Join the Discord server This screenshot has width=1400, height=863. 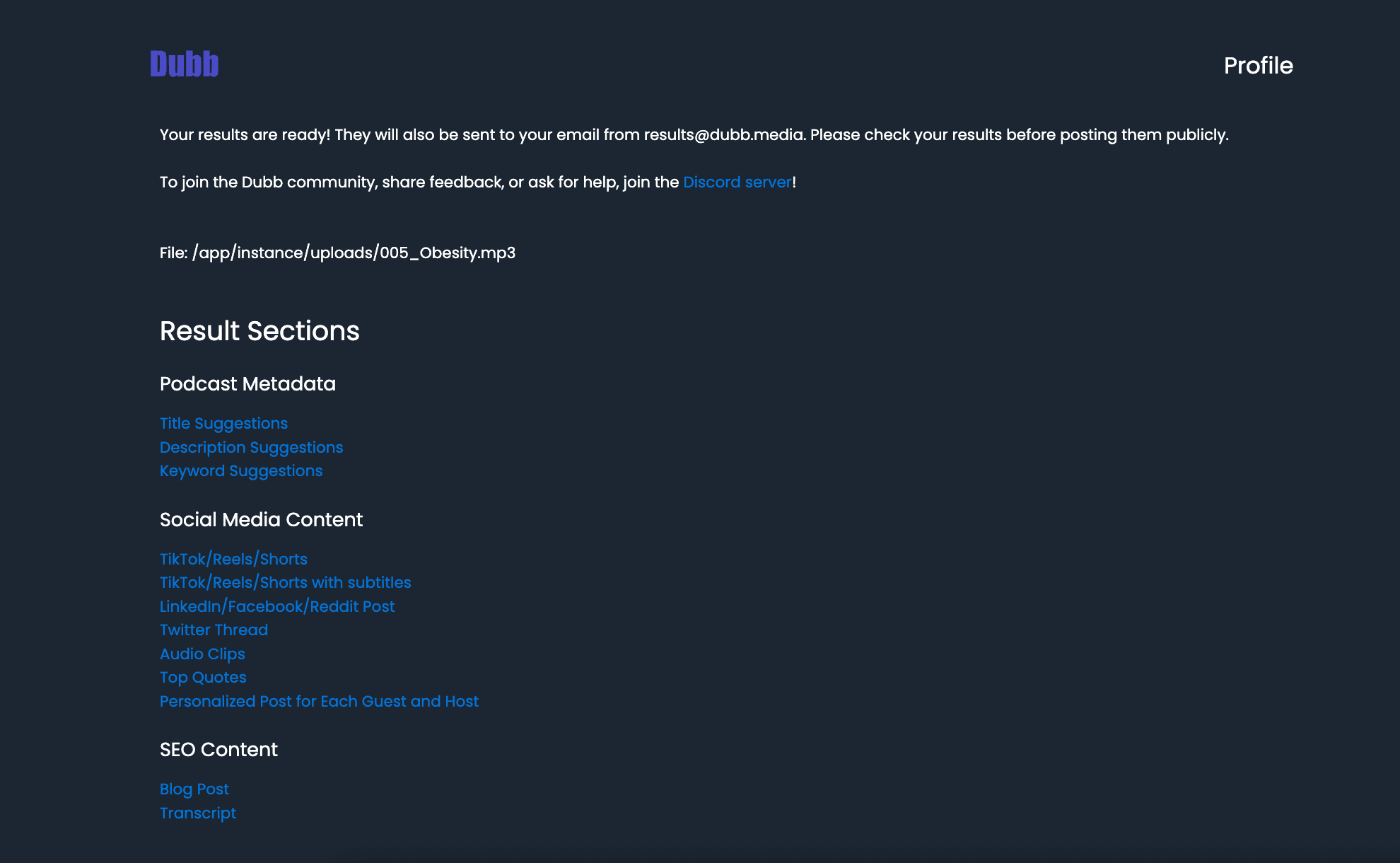737,182
